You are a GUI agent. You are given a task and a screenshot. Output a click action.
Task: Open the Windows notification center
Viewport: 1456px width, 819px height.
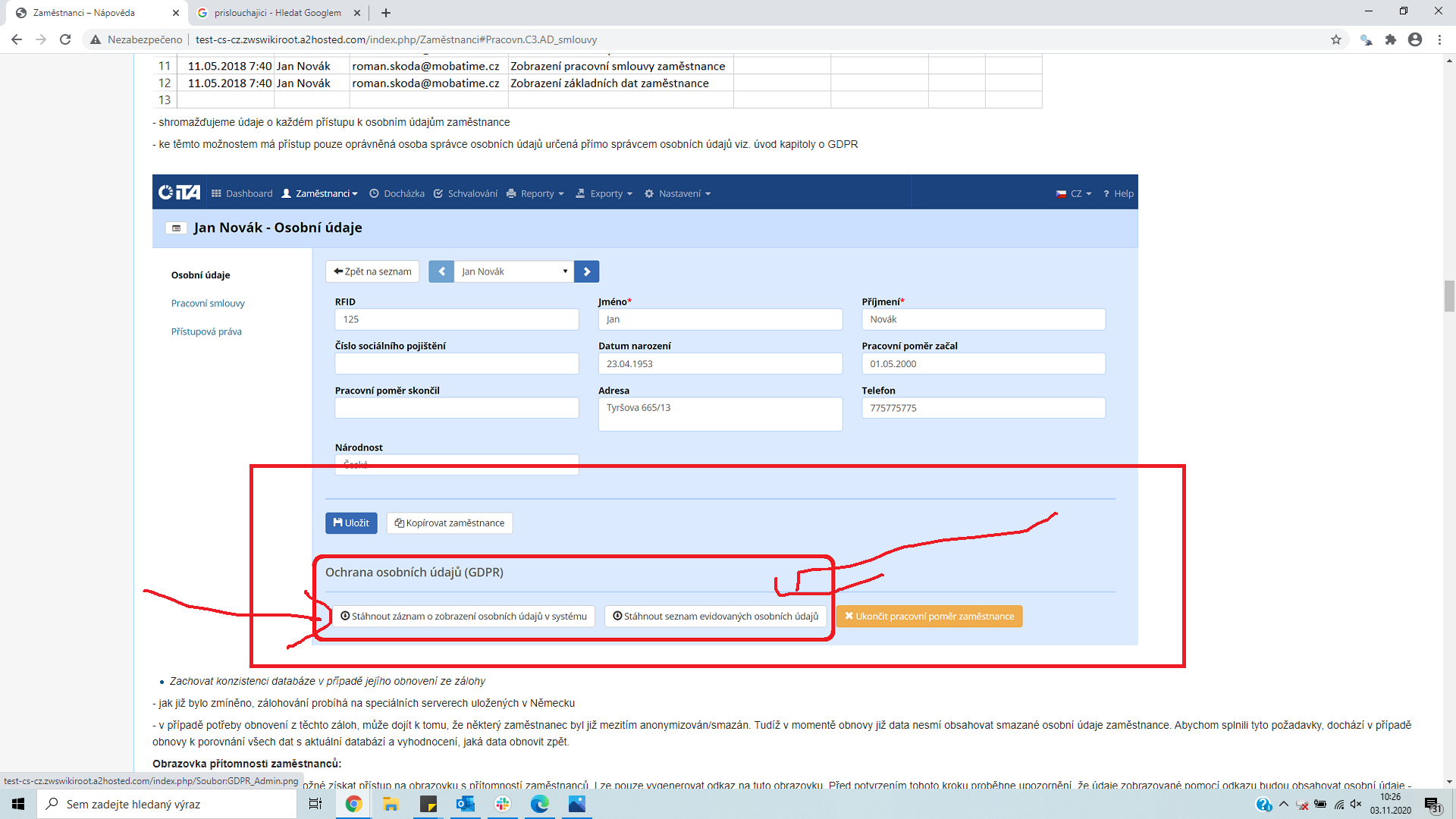tap(1432, 804)
